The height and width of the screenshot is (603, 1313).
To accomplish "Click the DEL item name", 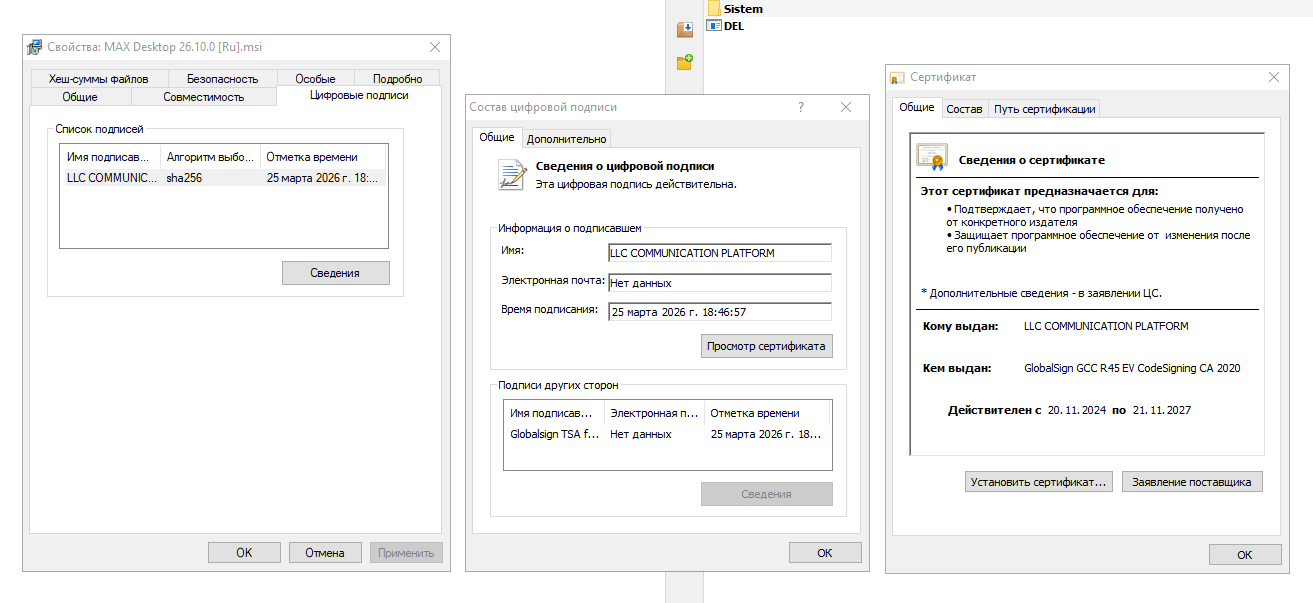I will pyautogui.click(x=734, y=26).
